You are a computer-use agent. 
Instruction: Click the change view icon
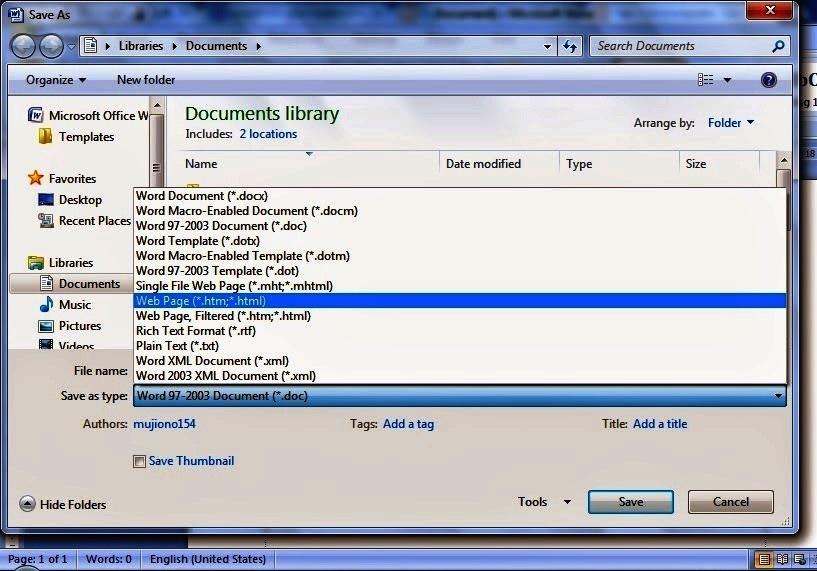point(705,80)
